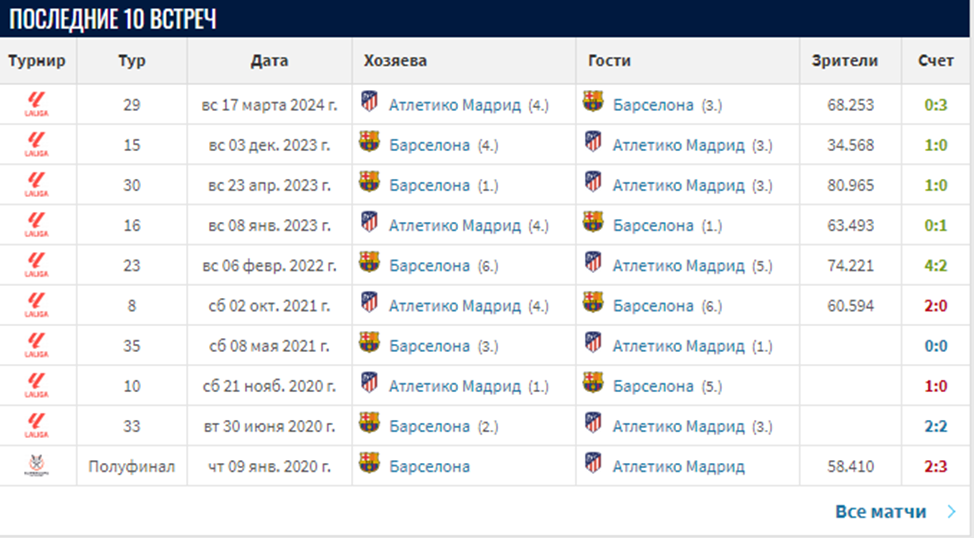Click the "Счет" column header

click(x=936, y=61)
